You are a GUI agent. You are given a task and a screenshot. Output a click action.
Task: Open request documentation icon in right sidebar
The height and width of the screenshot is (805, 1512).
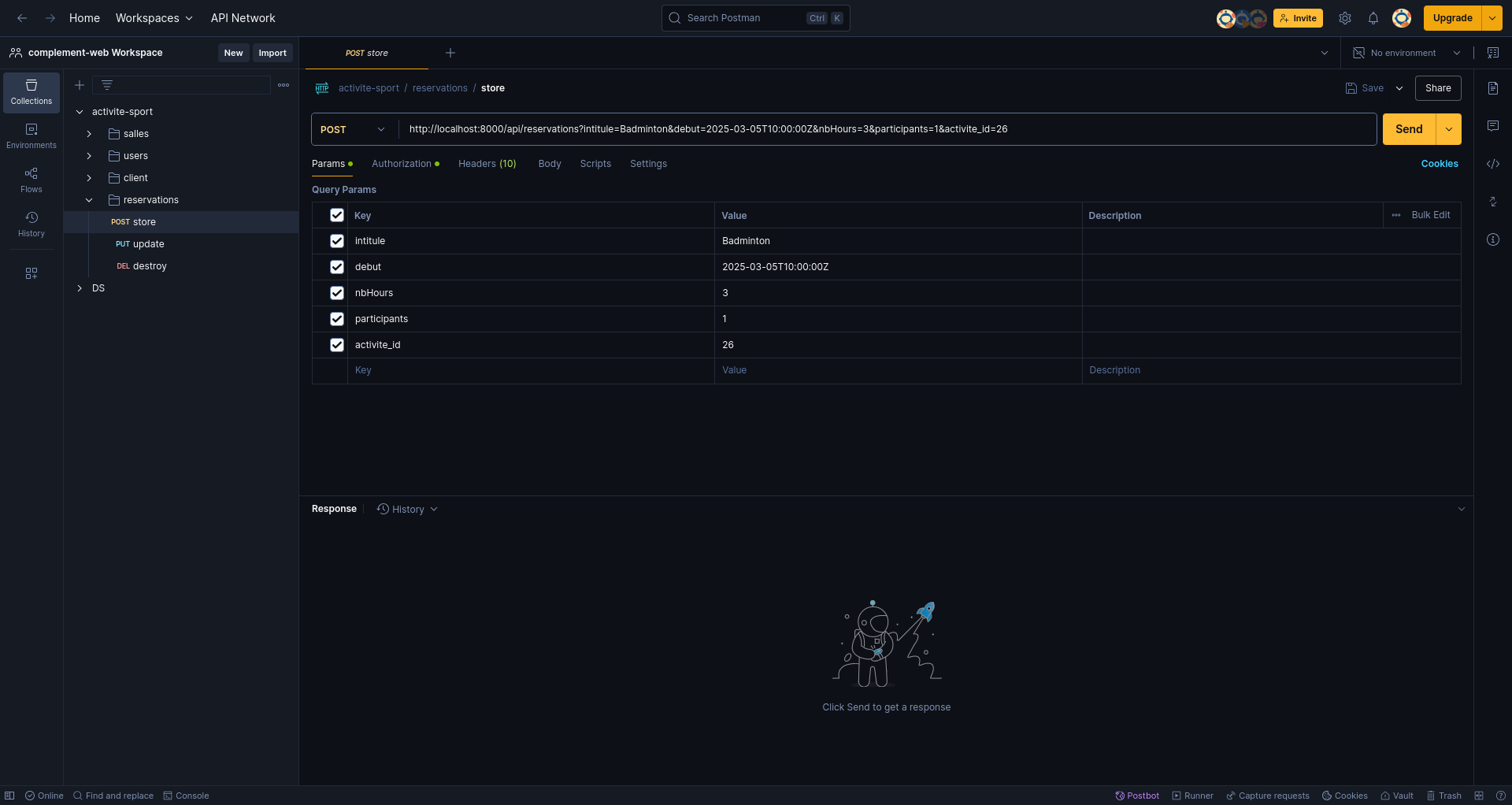pos(1492,88)
